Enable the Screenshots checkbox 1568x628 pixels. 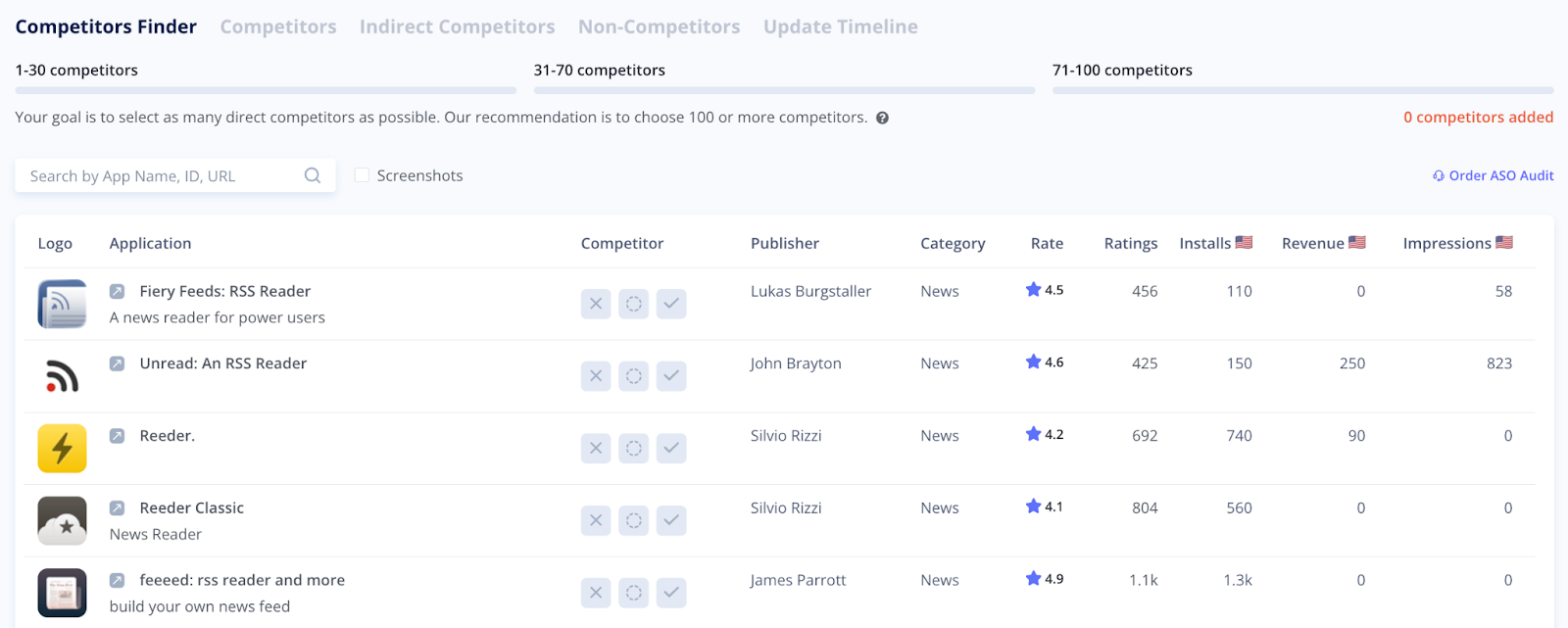tap(362, 175)
